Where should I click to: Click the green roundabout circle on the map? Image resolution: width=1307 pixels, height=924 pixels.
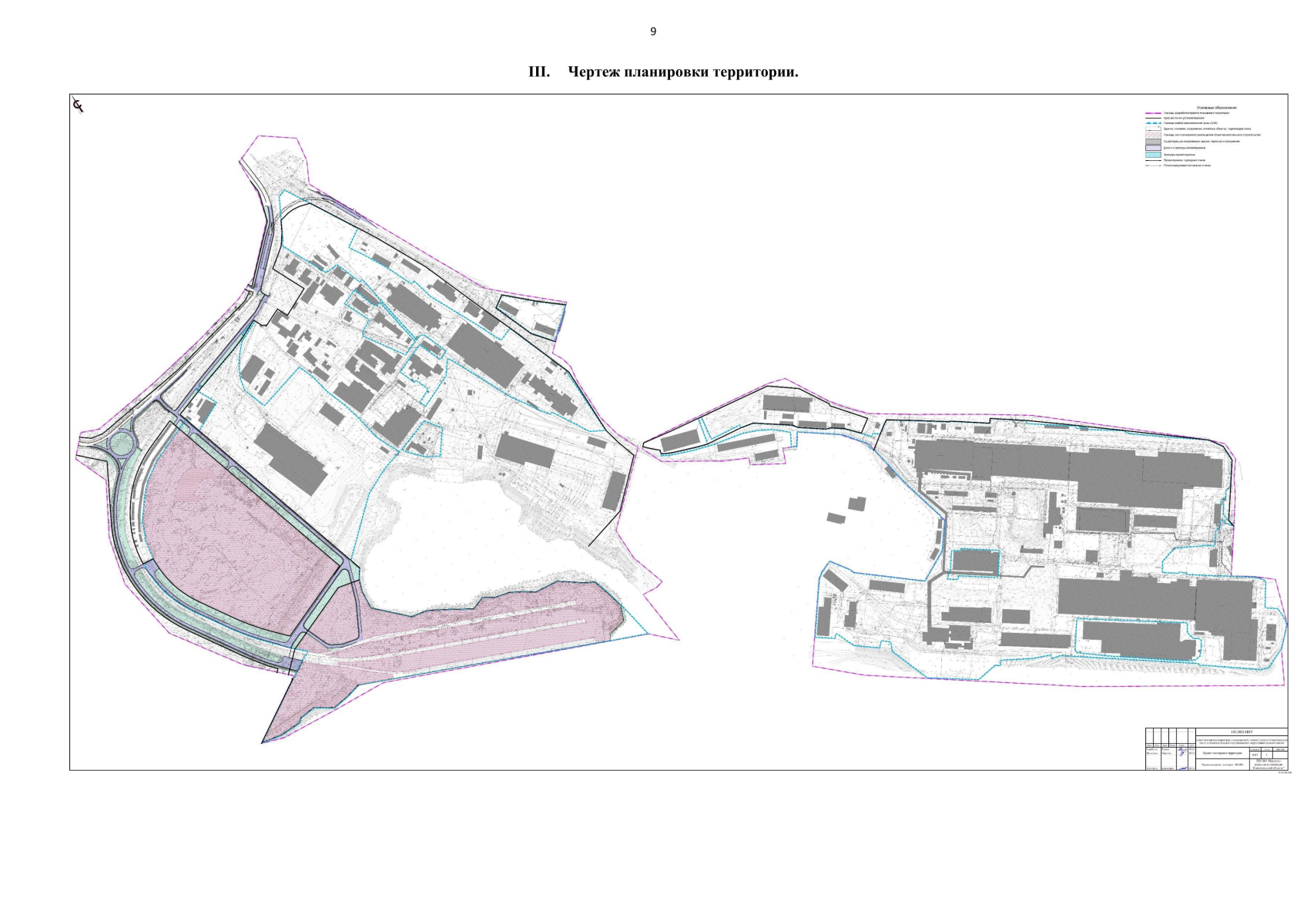[x=121, y=444]
